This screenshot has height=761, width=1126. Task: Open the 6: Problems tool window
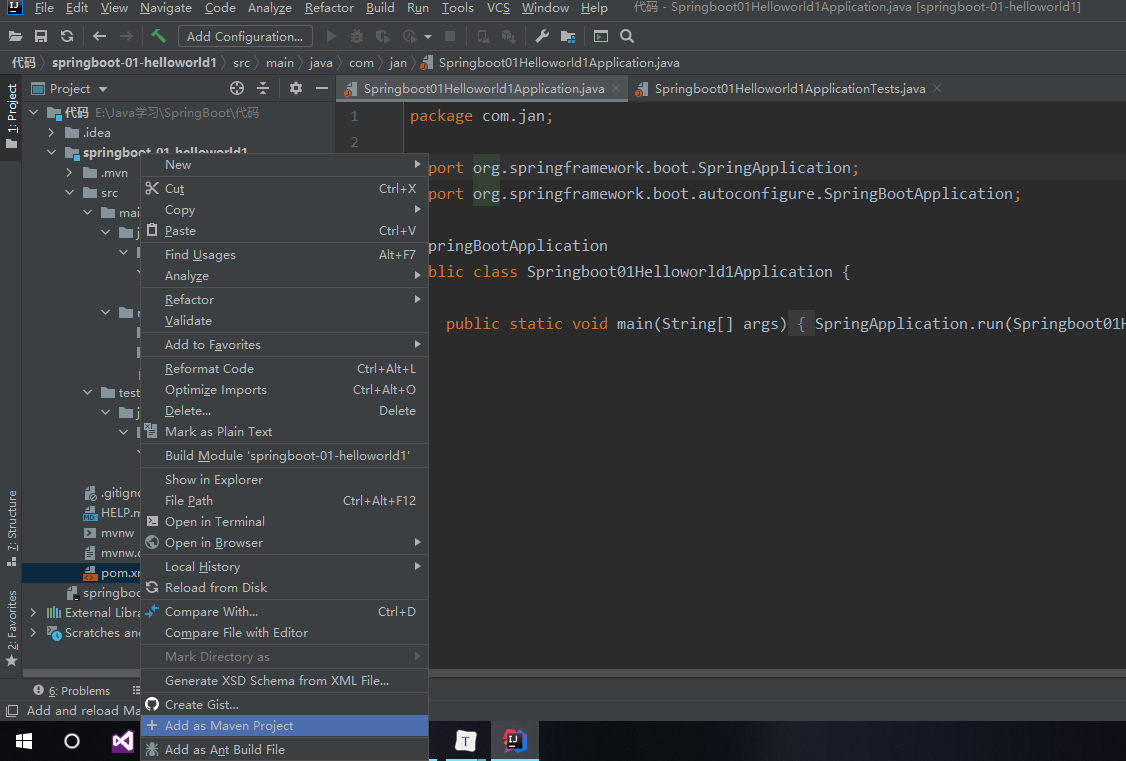tap(72, 691)
